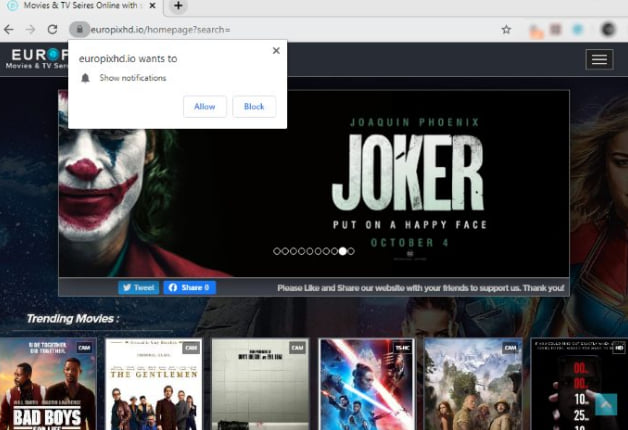Allow notifications from europixhd.io
628x430 pixels.
tap(205, 106)
